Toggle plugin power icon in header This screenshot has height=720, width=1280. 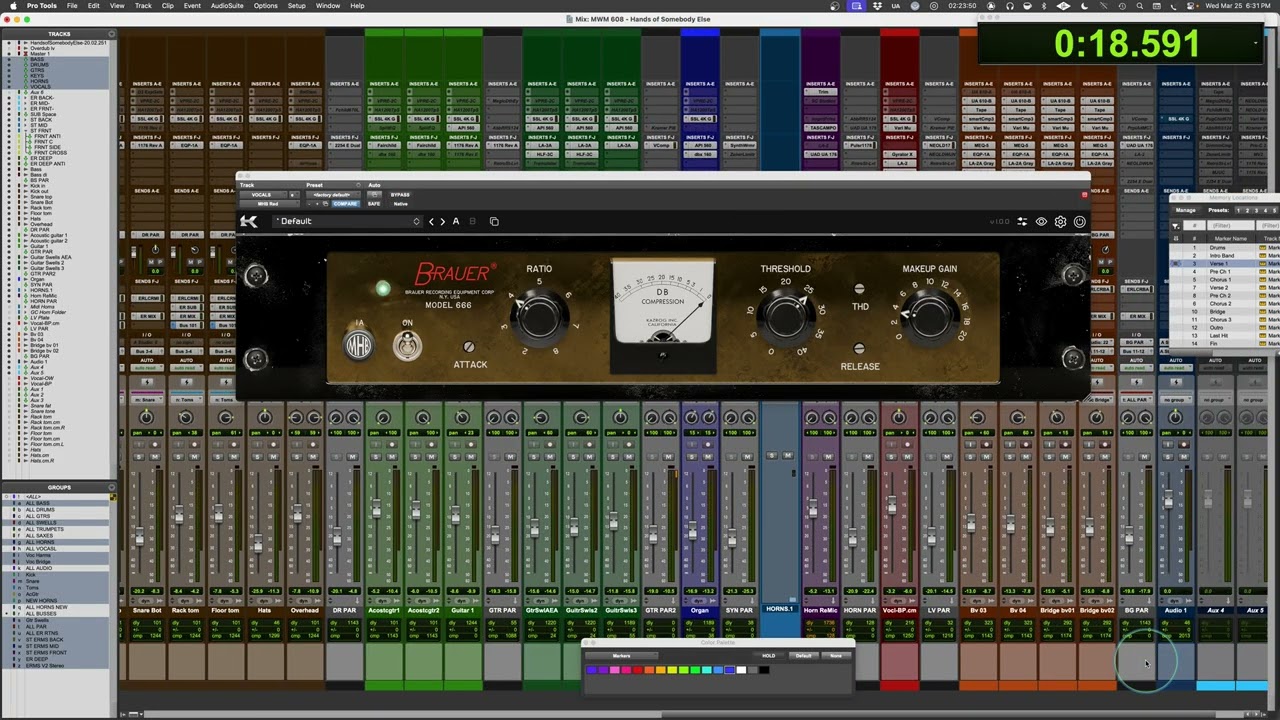(1079, 222)
